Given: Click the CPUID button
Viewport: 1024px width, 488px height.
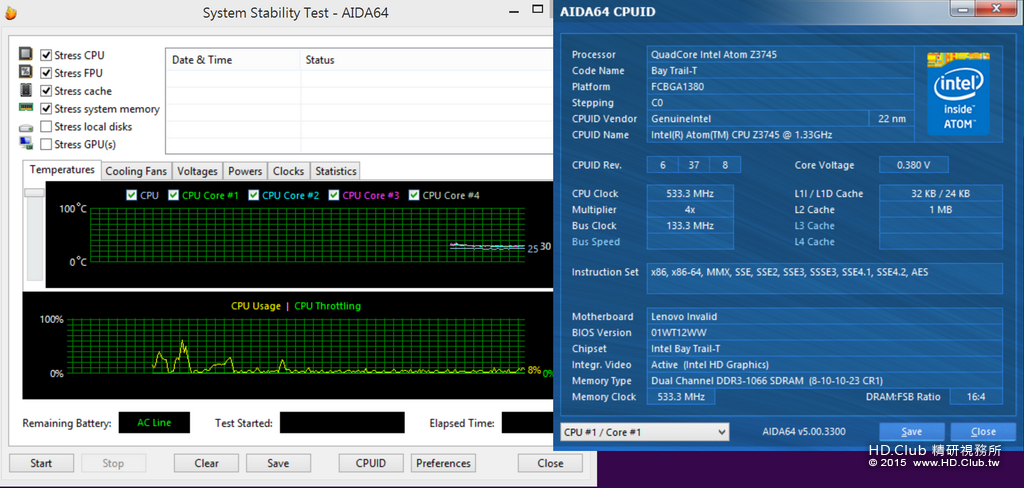Looking at the screenshot, I should pyautogui.click(x=371, y=463).
